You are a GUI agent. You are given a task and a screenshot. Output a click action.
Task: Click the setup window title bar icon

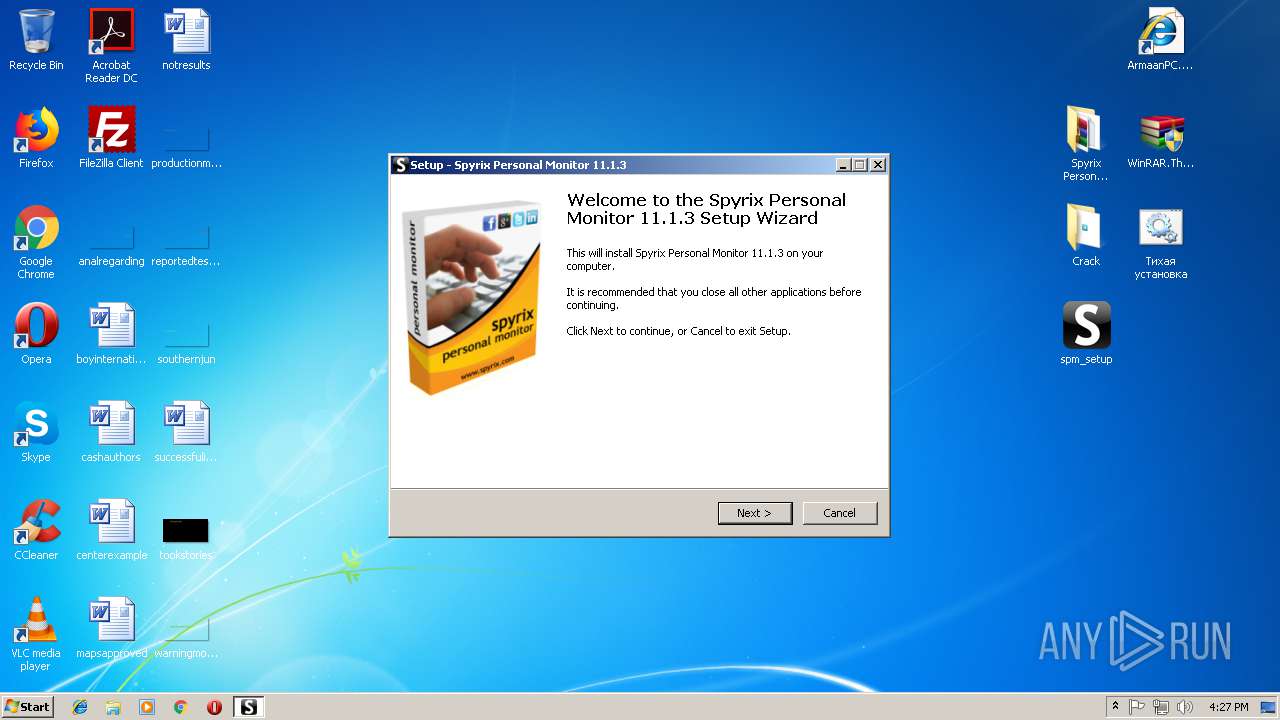(401, 165)
